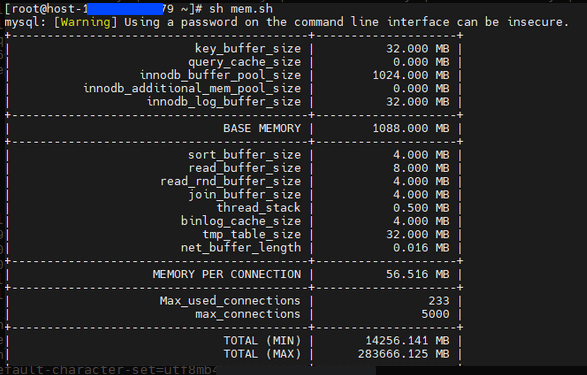The image size is (587, 375).
Task: Select the TOTAL (MAX) label
Action: (x=262, y=354)
